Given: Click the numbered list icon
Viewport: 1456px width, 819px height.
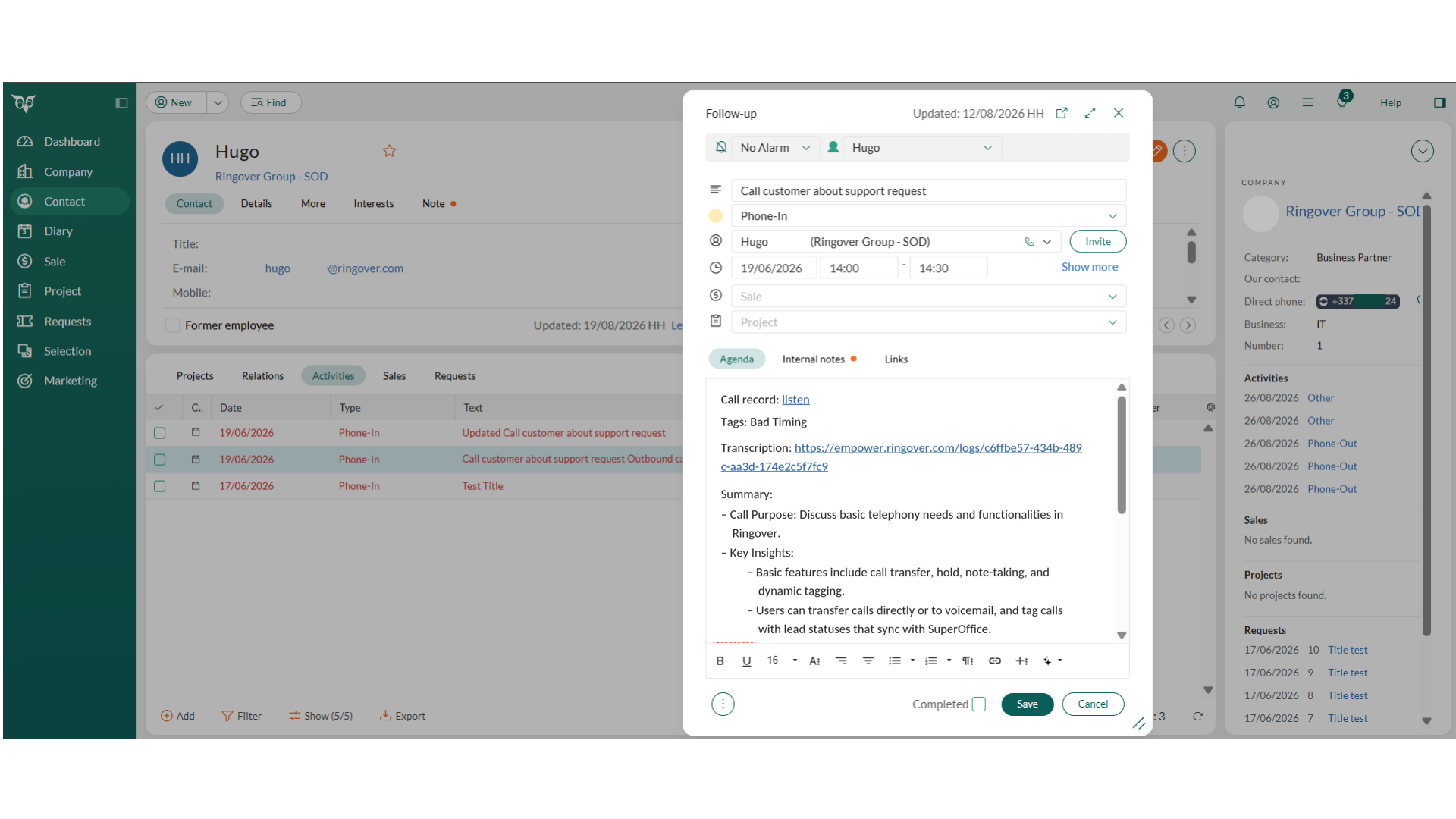Looking at the screenshot, I should 931,661.
